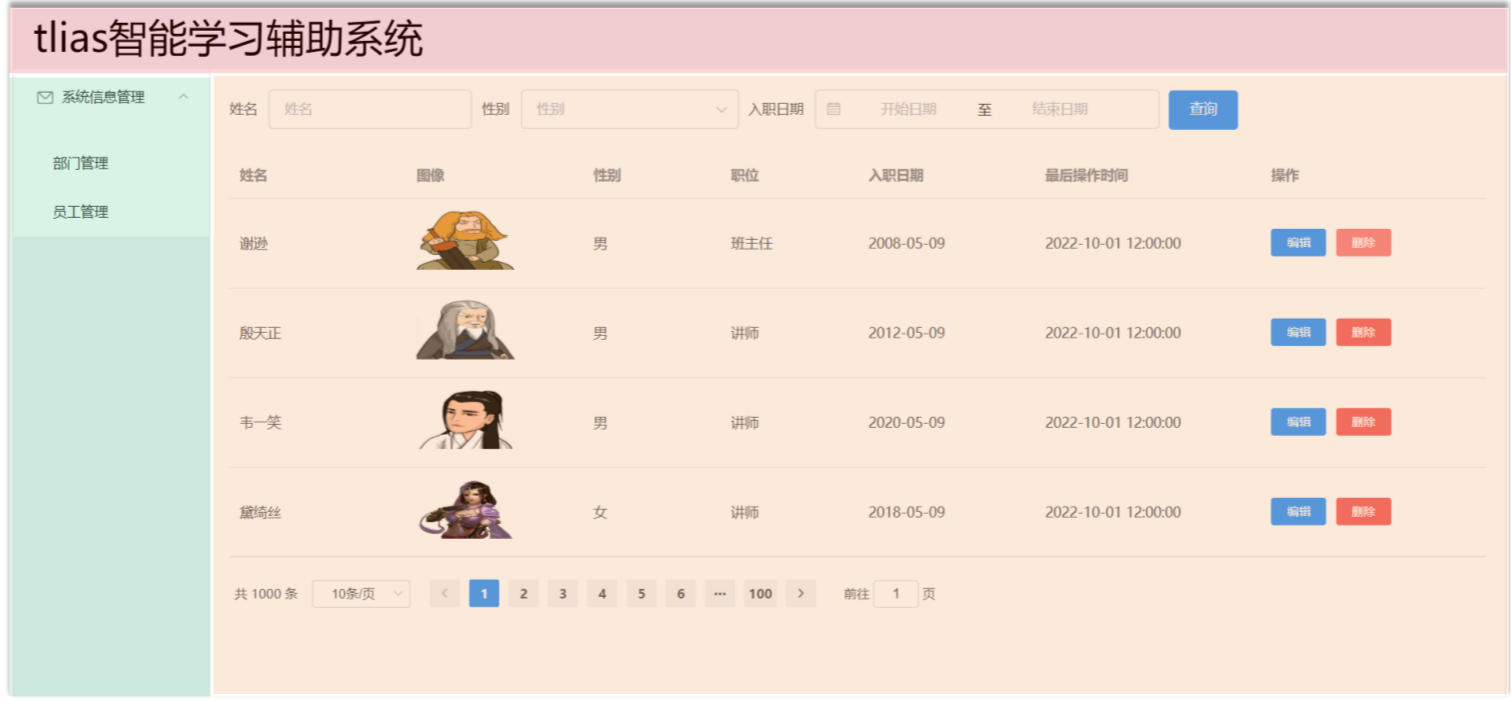This screenshot has width=1511, height=701.
Task: Go to the next page arrow
Action: pyautogui.click(x=800, y=594)
